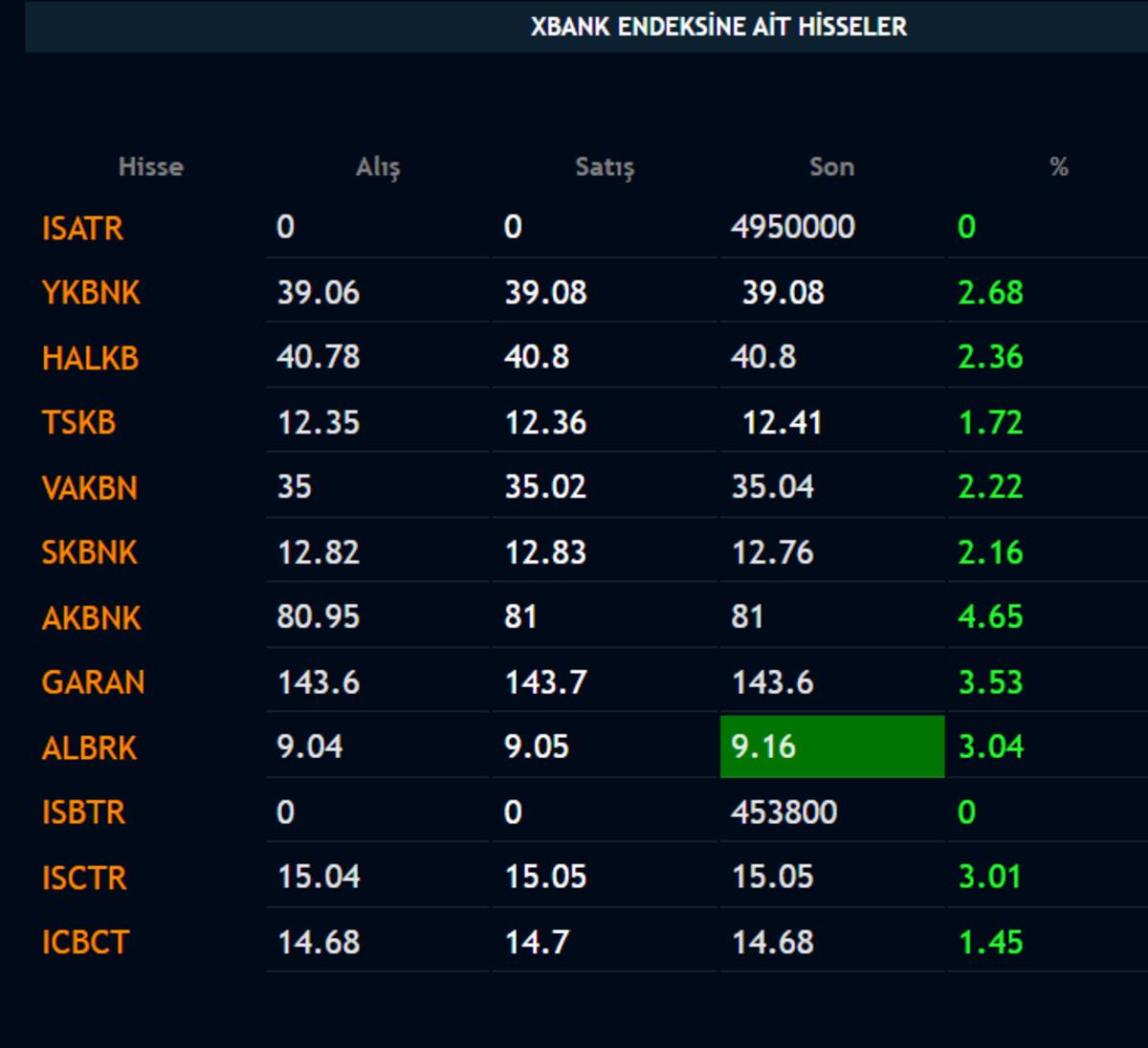Click the ICBCT stock symbol
This screenshot has width=1148, height=1048.
(85, 943)
